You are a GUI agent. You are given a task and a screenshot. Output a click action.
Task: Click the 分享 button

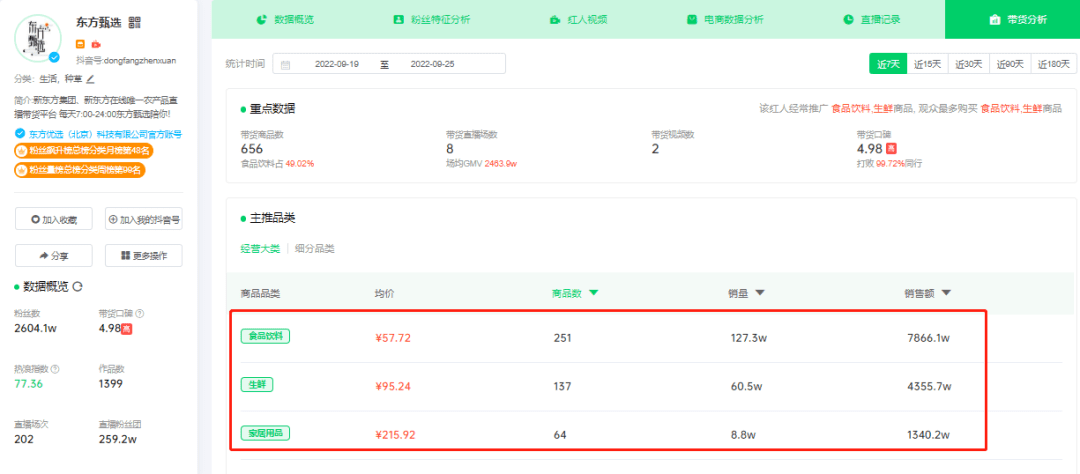[x=54, y=256]
